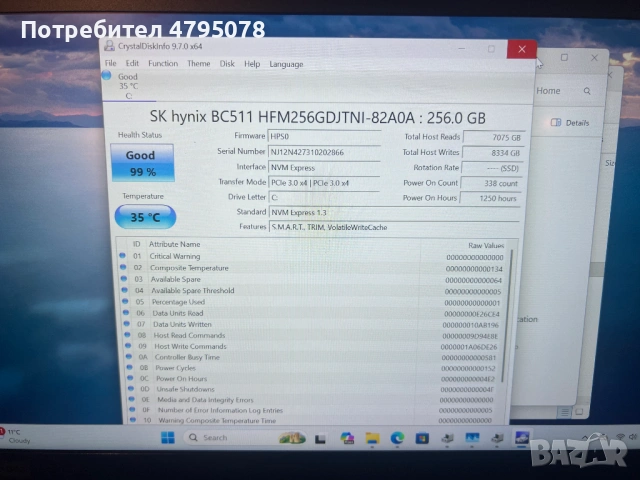The height and width of the screenshot is (480, 640).
Task: Click the Home item in the background Explorer window
Action: (548, 91)
